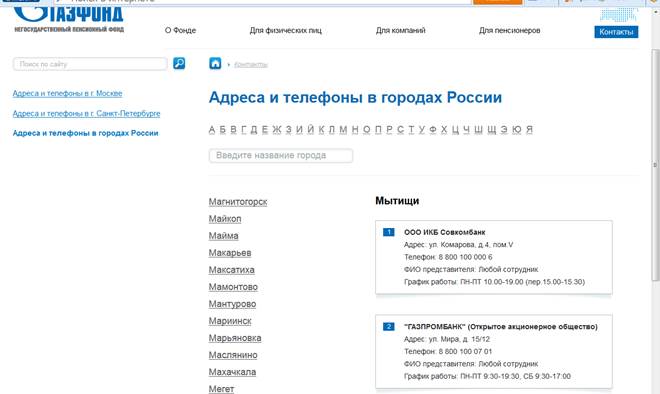Open addresses in Санкт-Петербурге sidebar link

pos(86,114)
